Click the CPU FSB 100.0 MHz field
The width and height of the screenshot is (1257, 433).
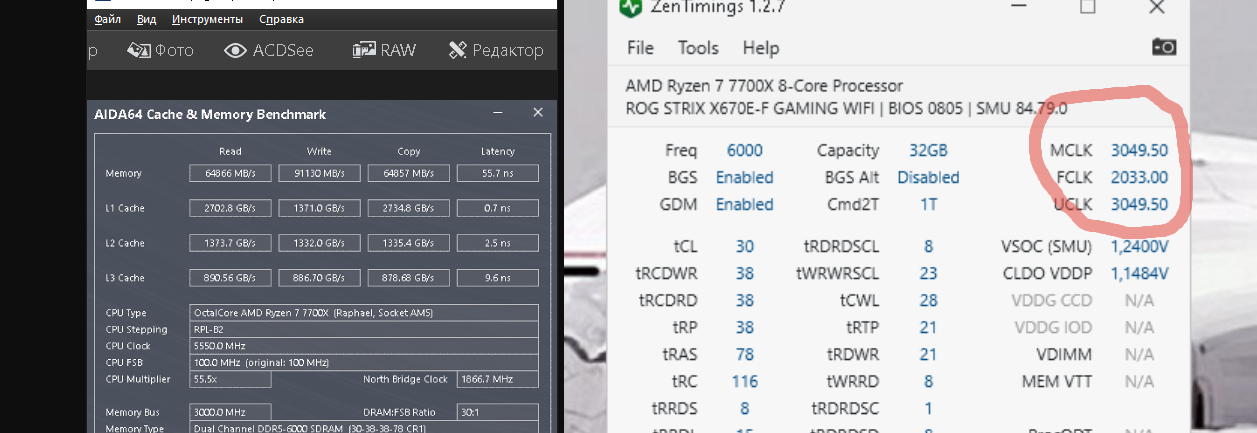364,362
